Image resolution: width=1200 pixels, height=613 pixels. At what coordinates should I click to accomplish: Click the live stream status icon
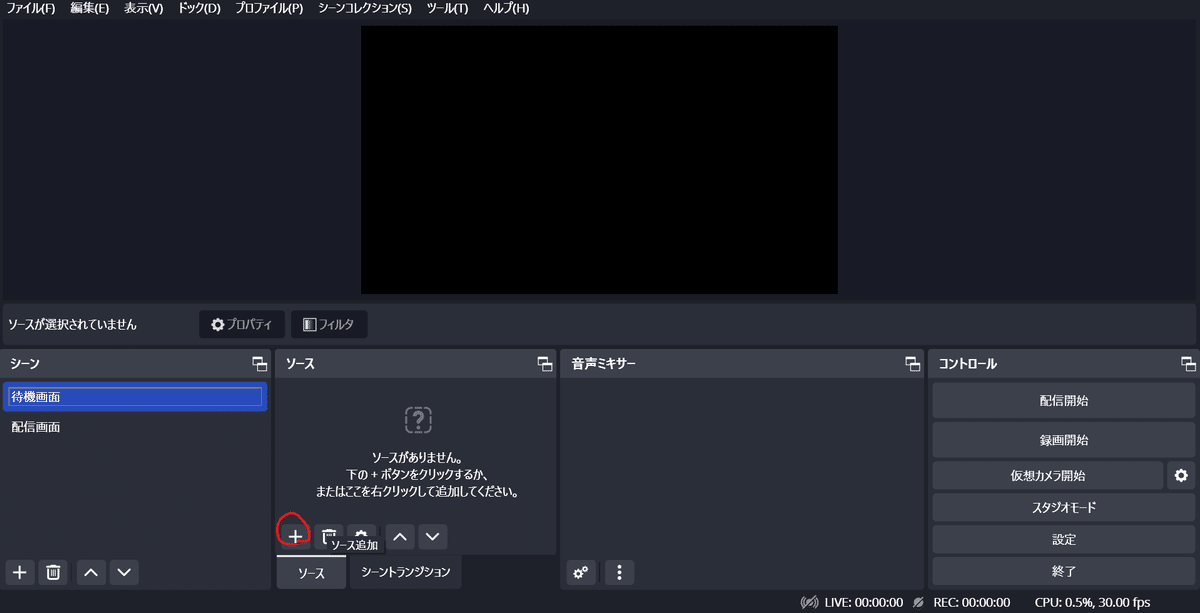[810, 603]
